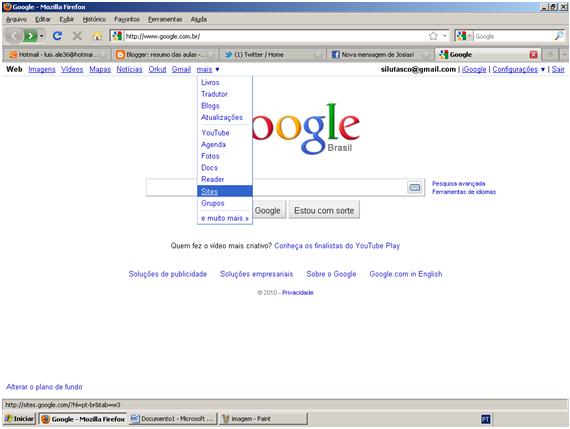Open the YouTube Play finalistas link
Viewport: 570px width, 429px height.
(337, 246)
